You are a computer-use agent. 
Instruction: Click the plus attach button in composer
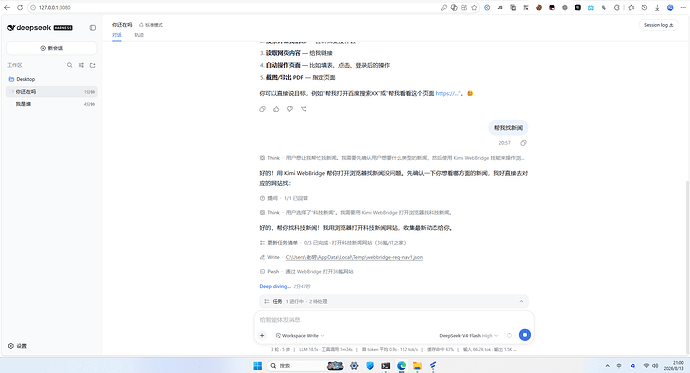click(x=262, y=335)
